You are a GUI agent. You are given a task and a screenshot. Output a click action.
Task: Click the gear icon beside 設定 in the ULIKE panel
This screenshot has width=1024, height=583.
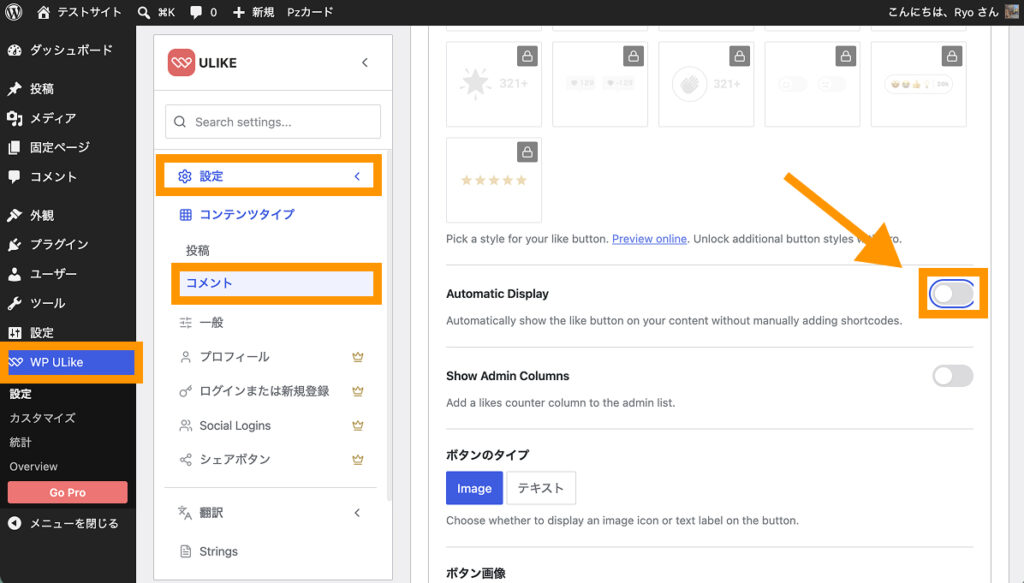click(185, 176)
